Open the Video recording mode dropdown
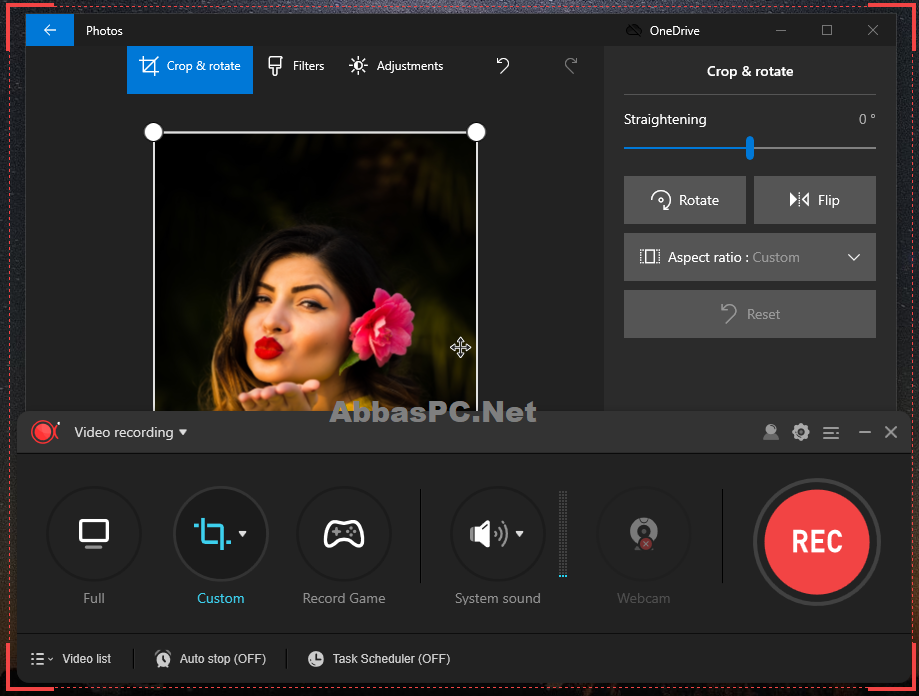 click(x=130, y=432)
